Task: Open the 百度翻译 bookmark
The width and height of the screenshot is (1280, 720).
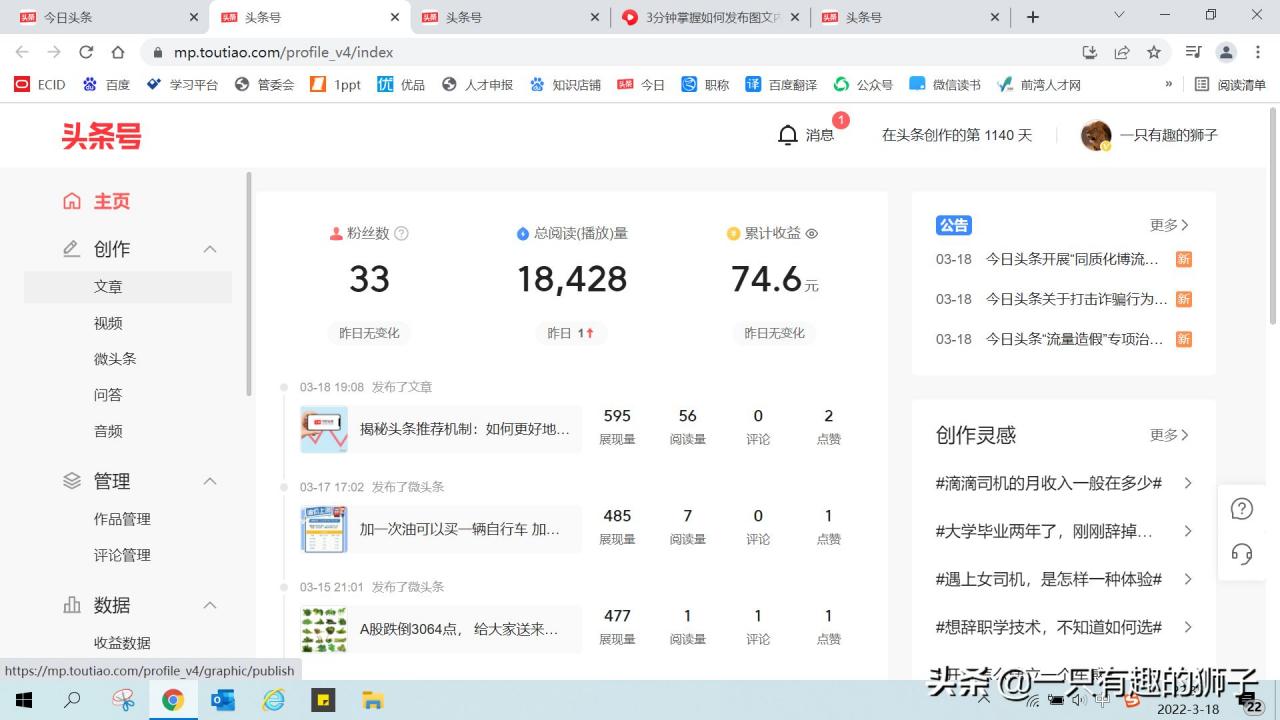Action: (780, 85)
